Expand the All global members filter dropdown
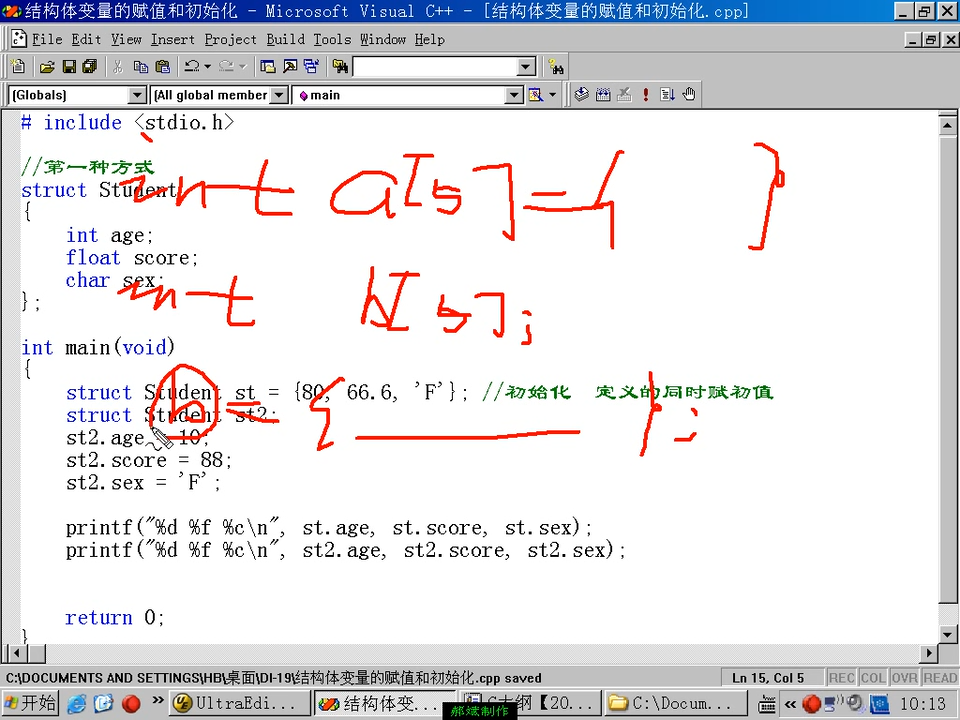 click(x=279, y=95)
